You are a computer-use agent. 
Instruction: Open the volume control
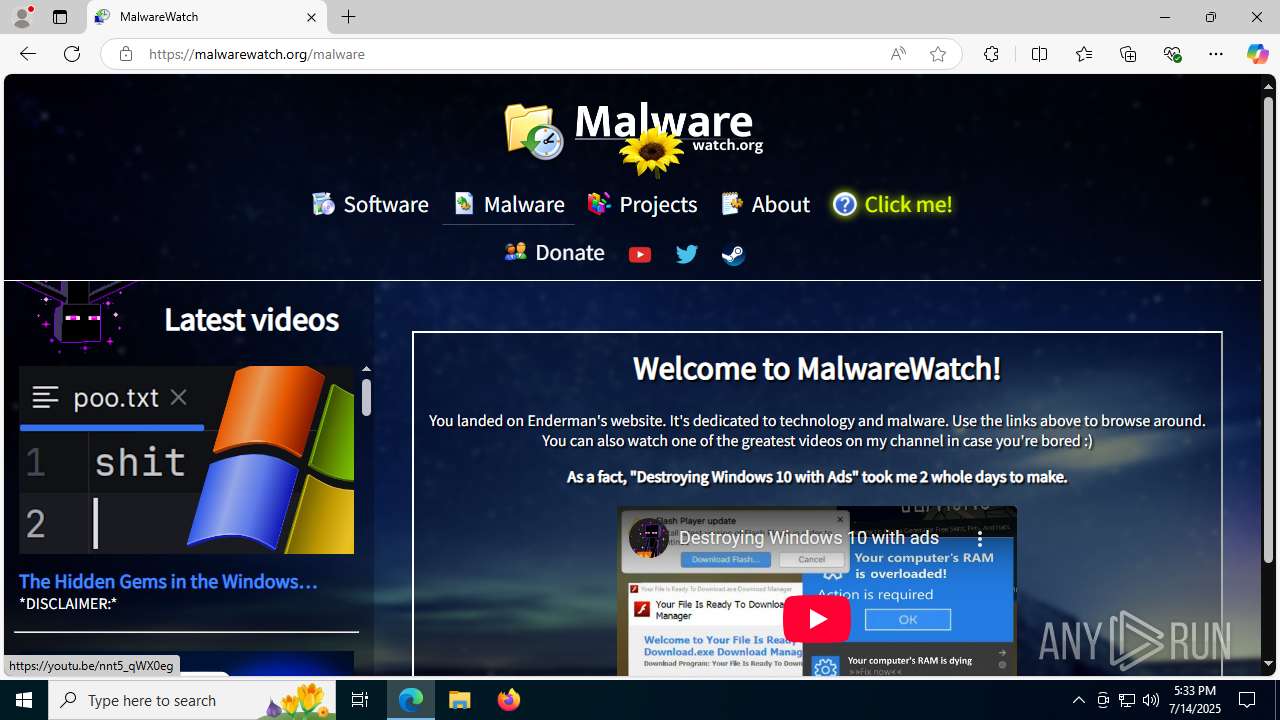1150,700
